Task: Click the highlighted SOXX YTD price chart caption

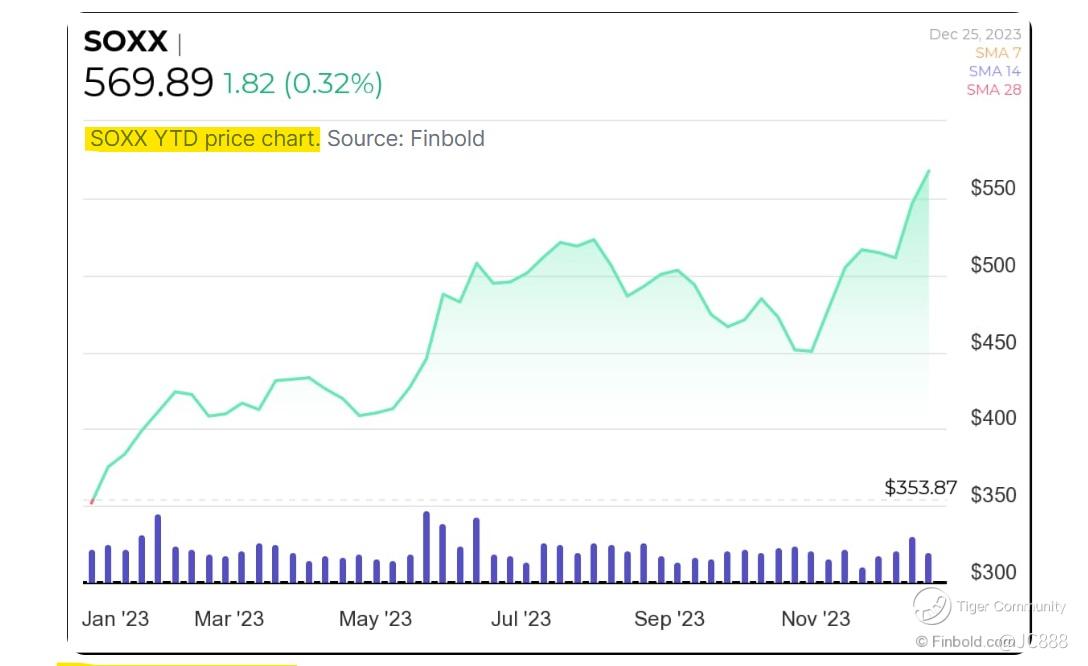Action: (x=203, y=139)
